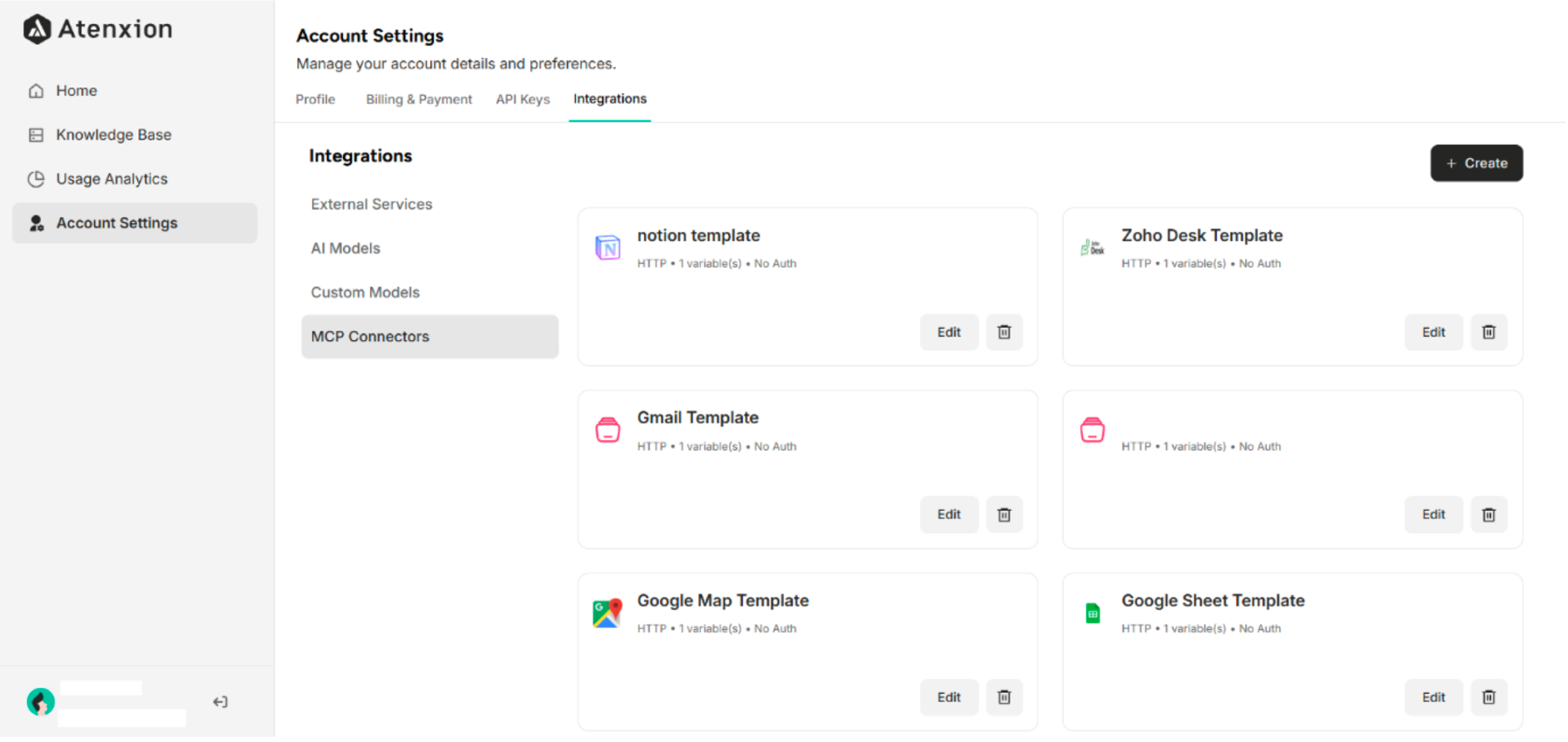Switch to the Profile tab
Image resolution: width=1568 pixels, height=742 pixels.
coord(315,99)
